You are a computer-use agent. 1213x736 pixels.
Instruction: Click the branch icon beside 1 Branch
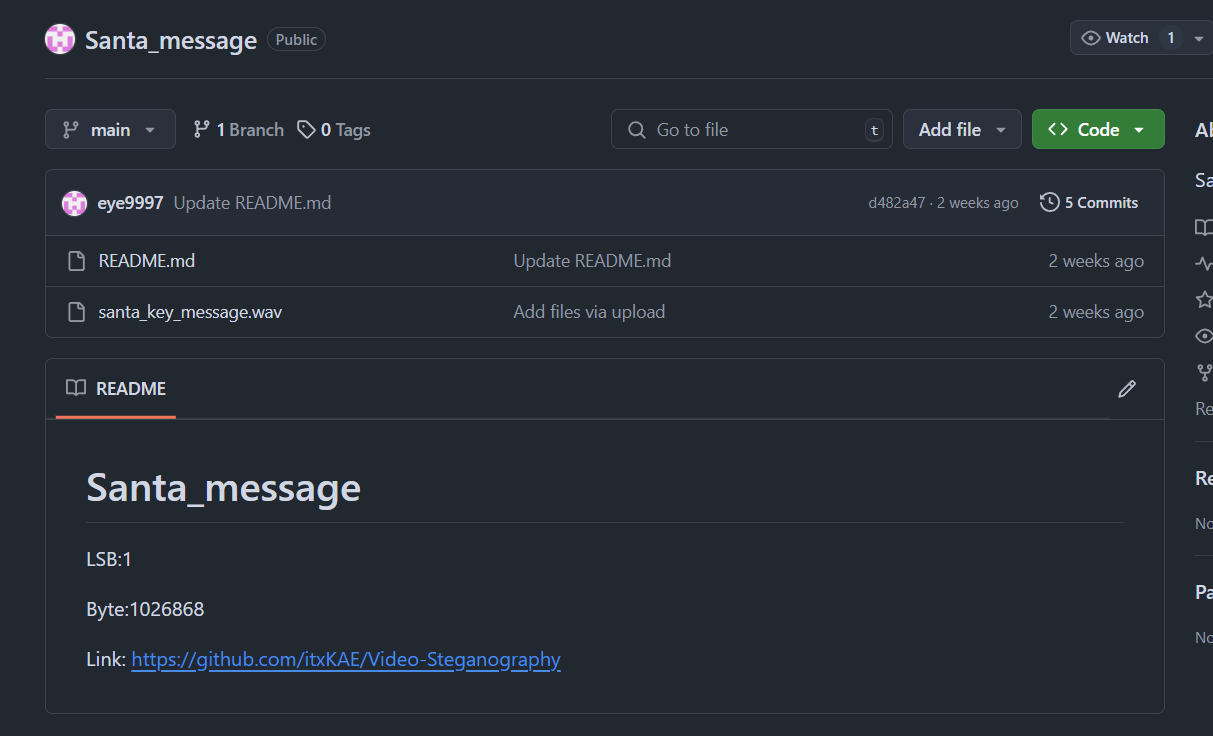tap(202, 130)
